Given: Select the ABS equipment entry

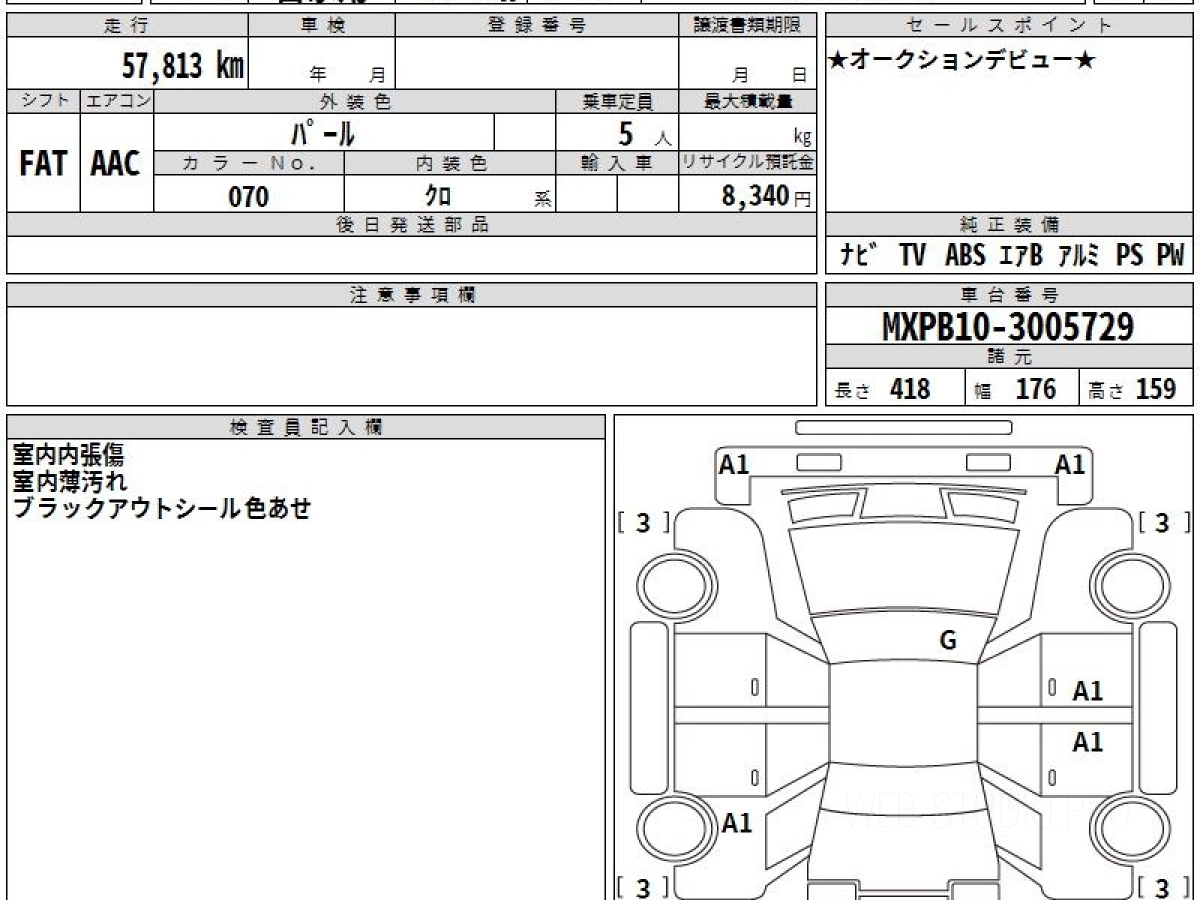Looking at the screenshot, I should pos(965,255).
